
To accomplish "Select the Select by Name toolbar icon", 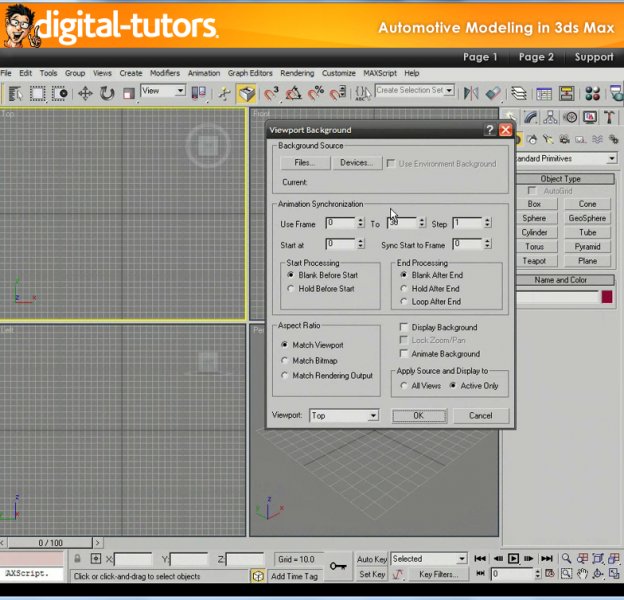I will [16, 94].
